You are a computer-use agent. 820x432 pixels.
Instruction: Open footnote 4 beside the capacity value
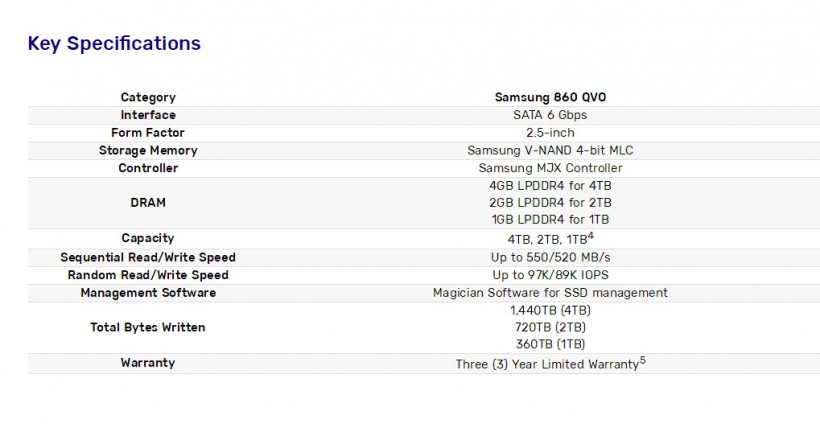pos(591,235)
